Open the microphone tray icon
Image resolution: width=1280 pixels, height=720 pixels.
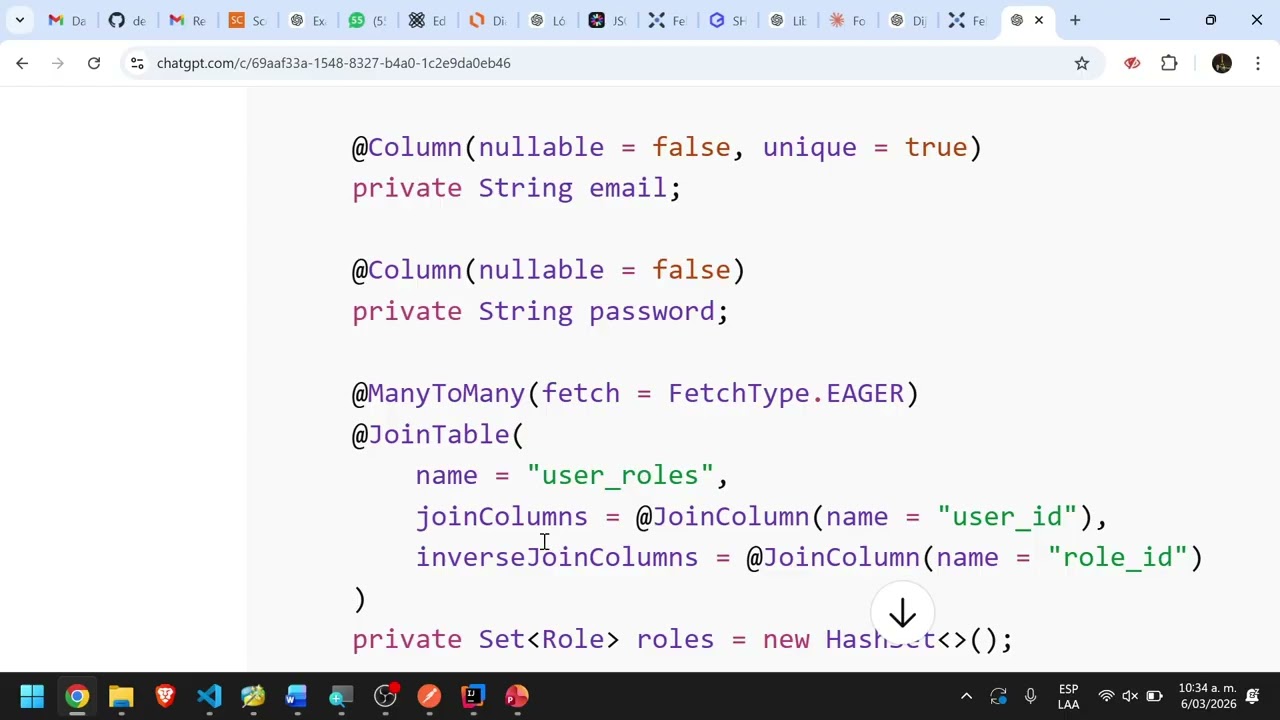tap(1030, 696)
